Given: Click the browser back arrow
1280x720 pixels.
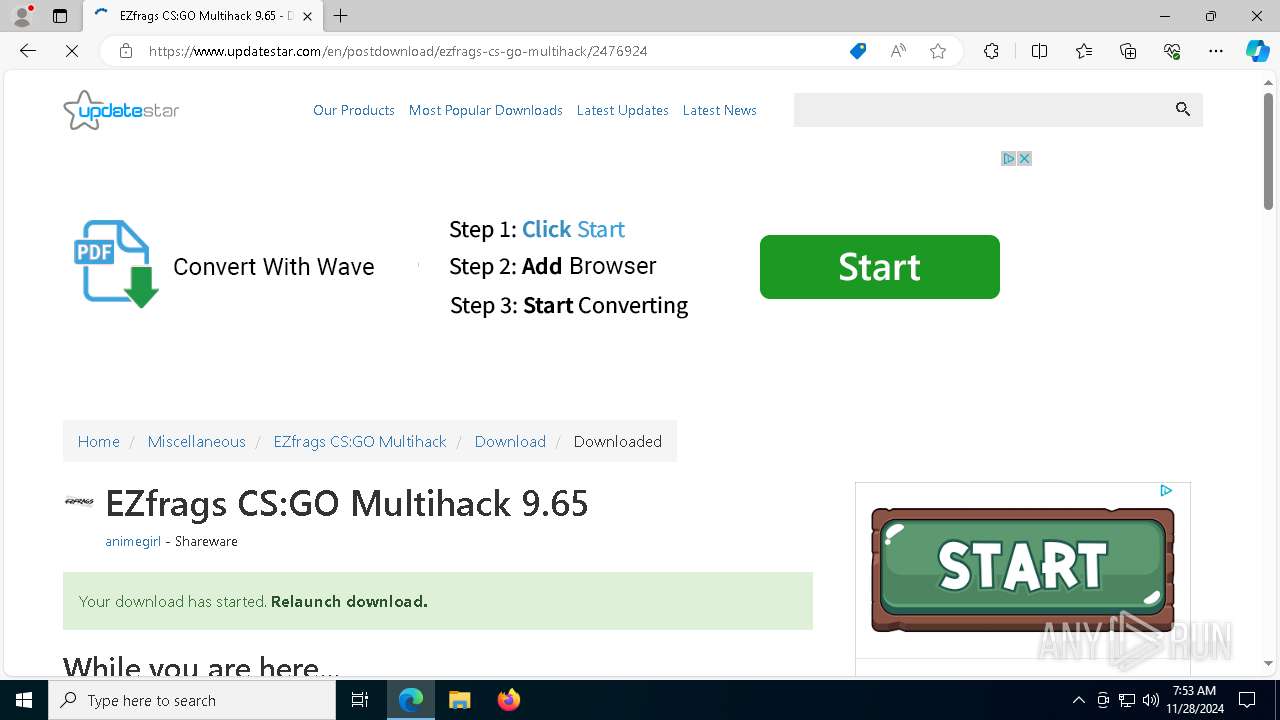Looking at the screenshot, I should [x=28, y=51].
